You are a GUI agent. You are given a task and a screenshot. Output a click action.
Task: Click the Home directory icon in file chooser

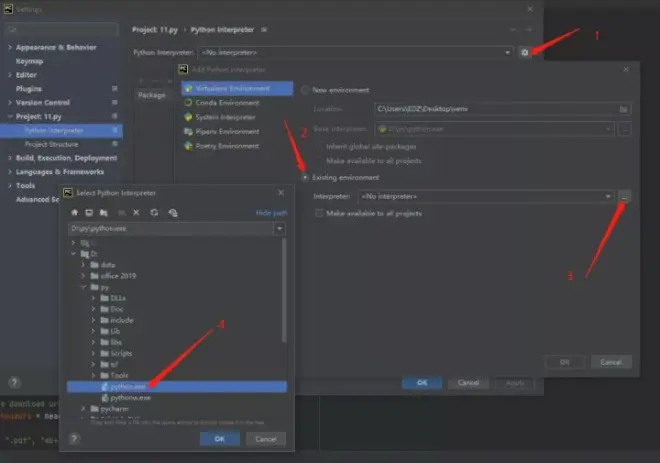point(75,213)
